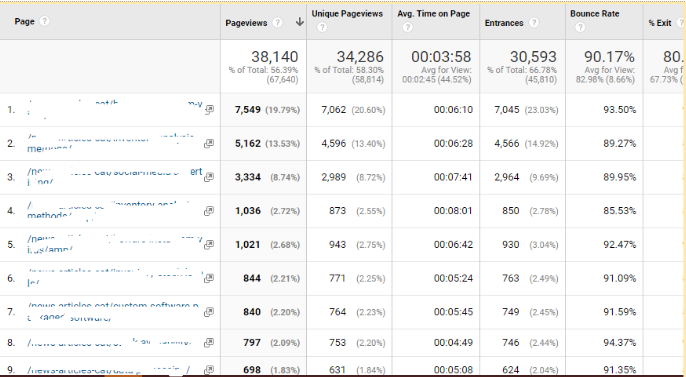This screenshot has width=686, height=377.
Task: Open row 5 page via external link icon
Action: (x=209, y=244)
